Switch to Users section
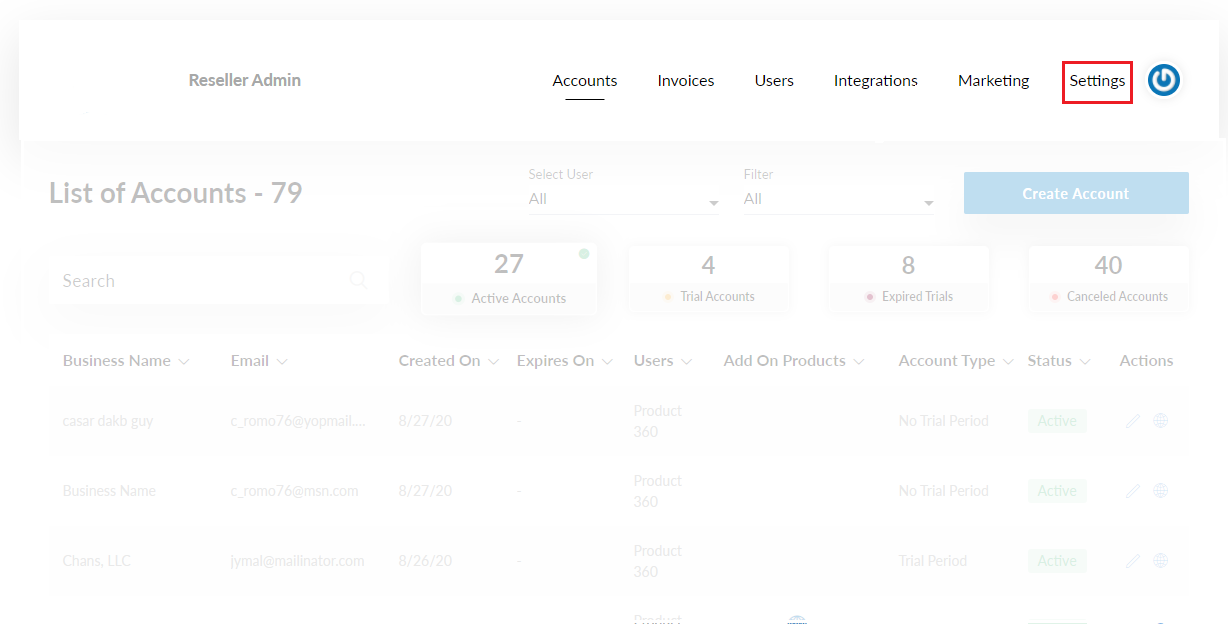 774,81
